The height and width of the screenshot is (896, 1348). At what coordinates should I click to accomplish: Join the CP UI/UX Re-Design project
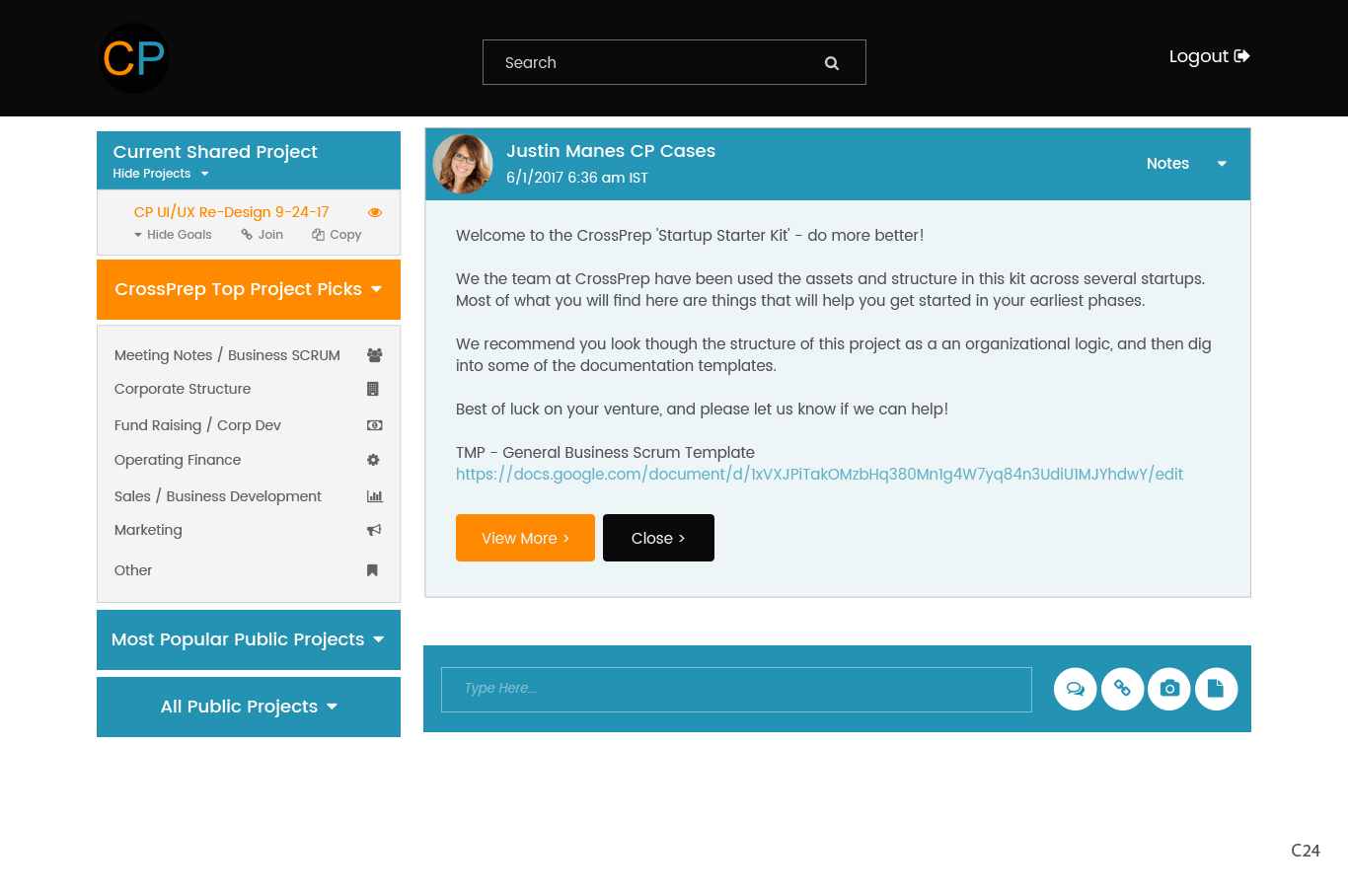pos(262,235)
